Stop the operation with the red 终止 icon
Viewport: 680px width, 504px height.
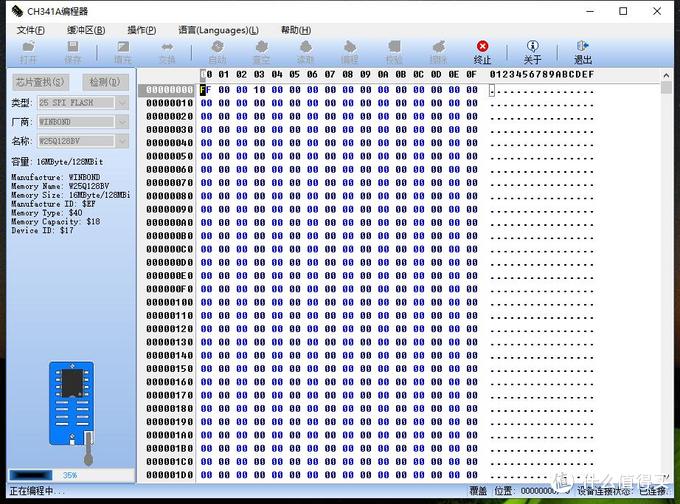coord(482,51)
